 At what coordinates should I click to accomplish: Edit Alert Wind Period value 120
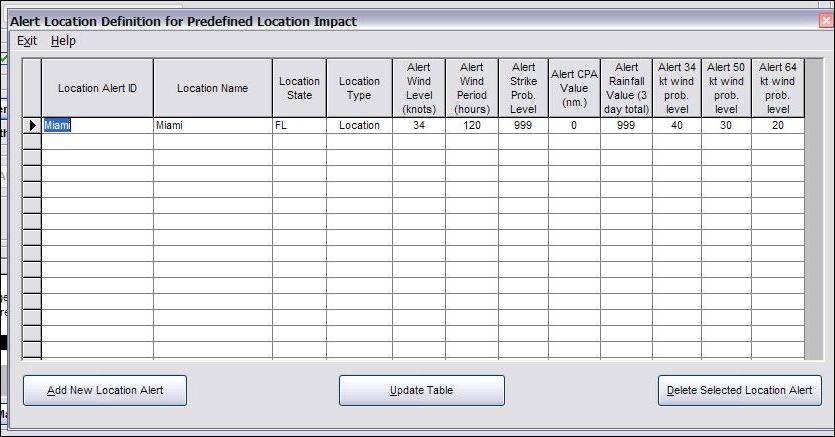click(471, 126)
